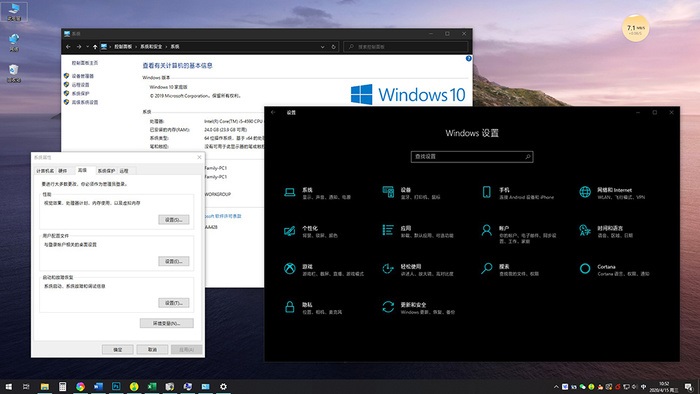700x394 pixels.
Task: Expand the address bar history dropdown
Action: click(x=322, y=47)
